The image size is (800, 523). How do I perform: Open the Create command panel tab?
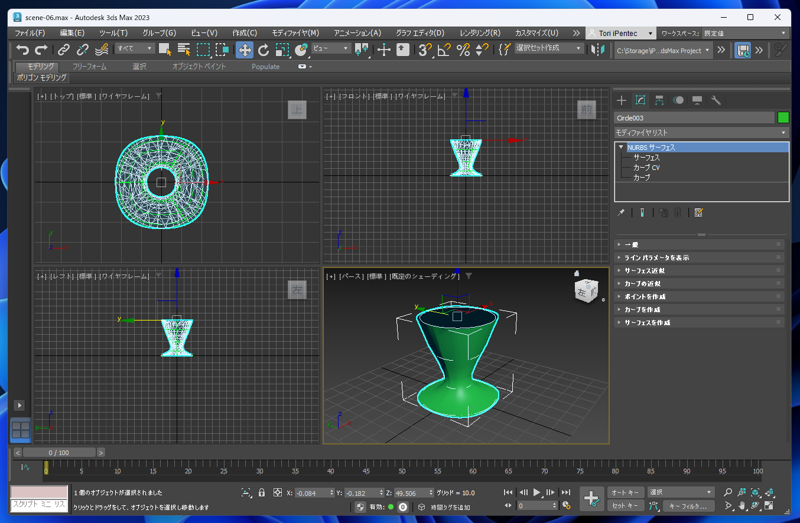pos(621,100)
